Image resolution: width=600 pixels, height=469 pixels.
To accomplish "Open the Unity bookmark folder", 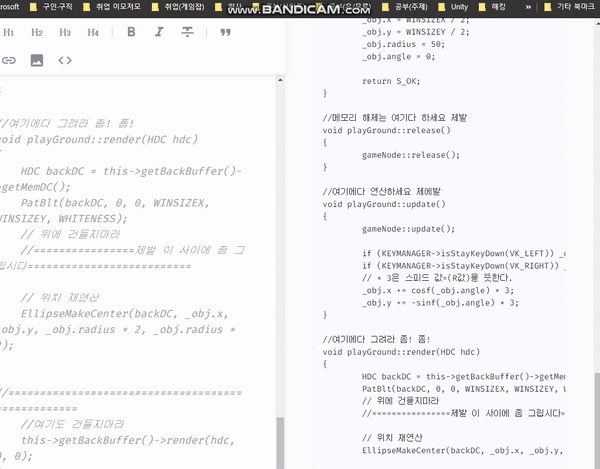I will pos(453,7).
